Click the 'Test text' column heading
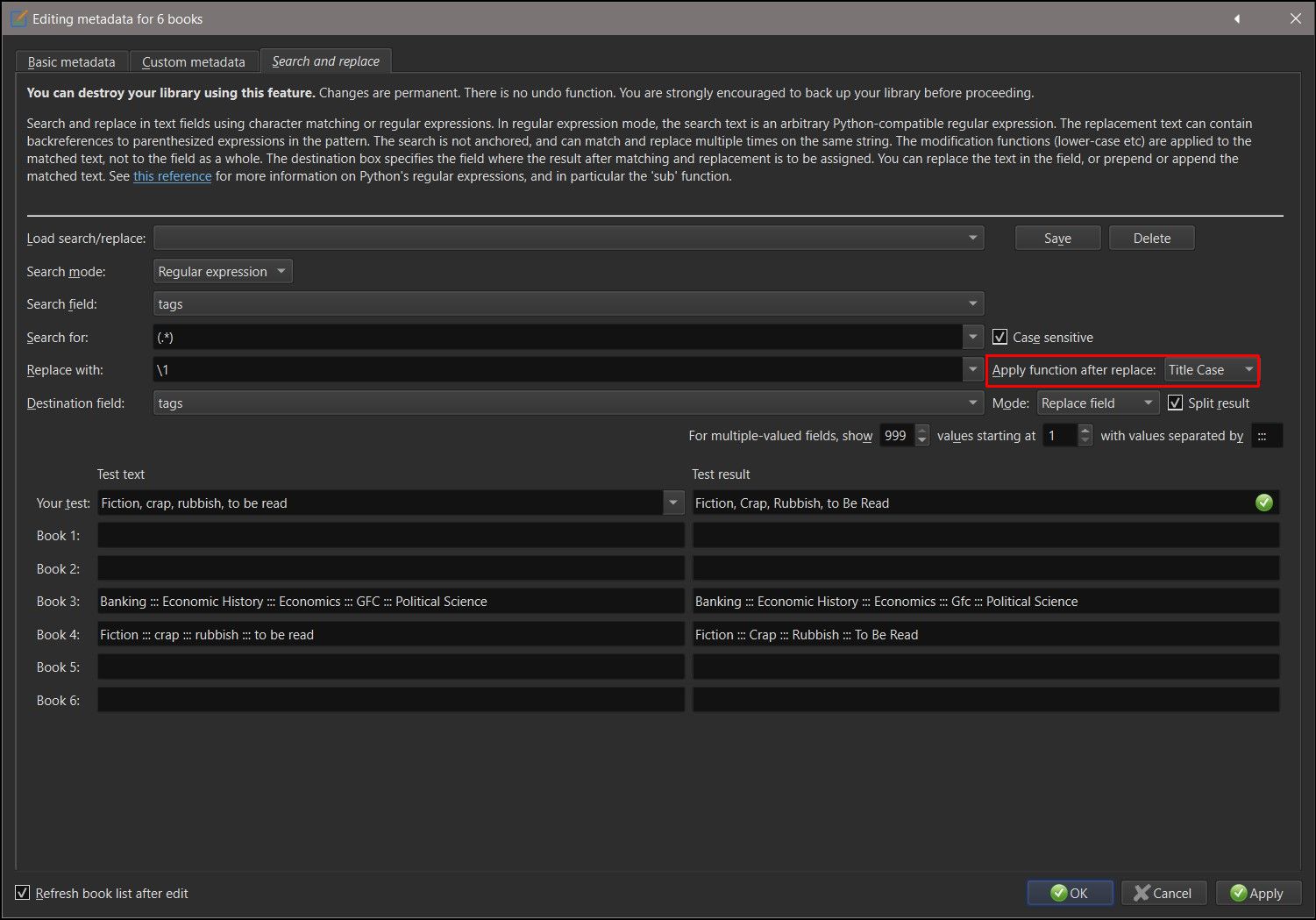Screen dimensions: 1316x920 click(121, 474)
